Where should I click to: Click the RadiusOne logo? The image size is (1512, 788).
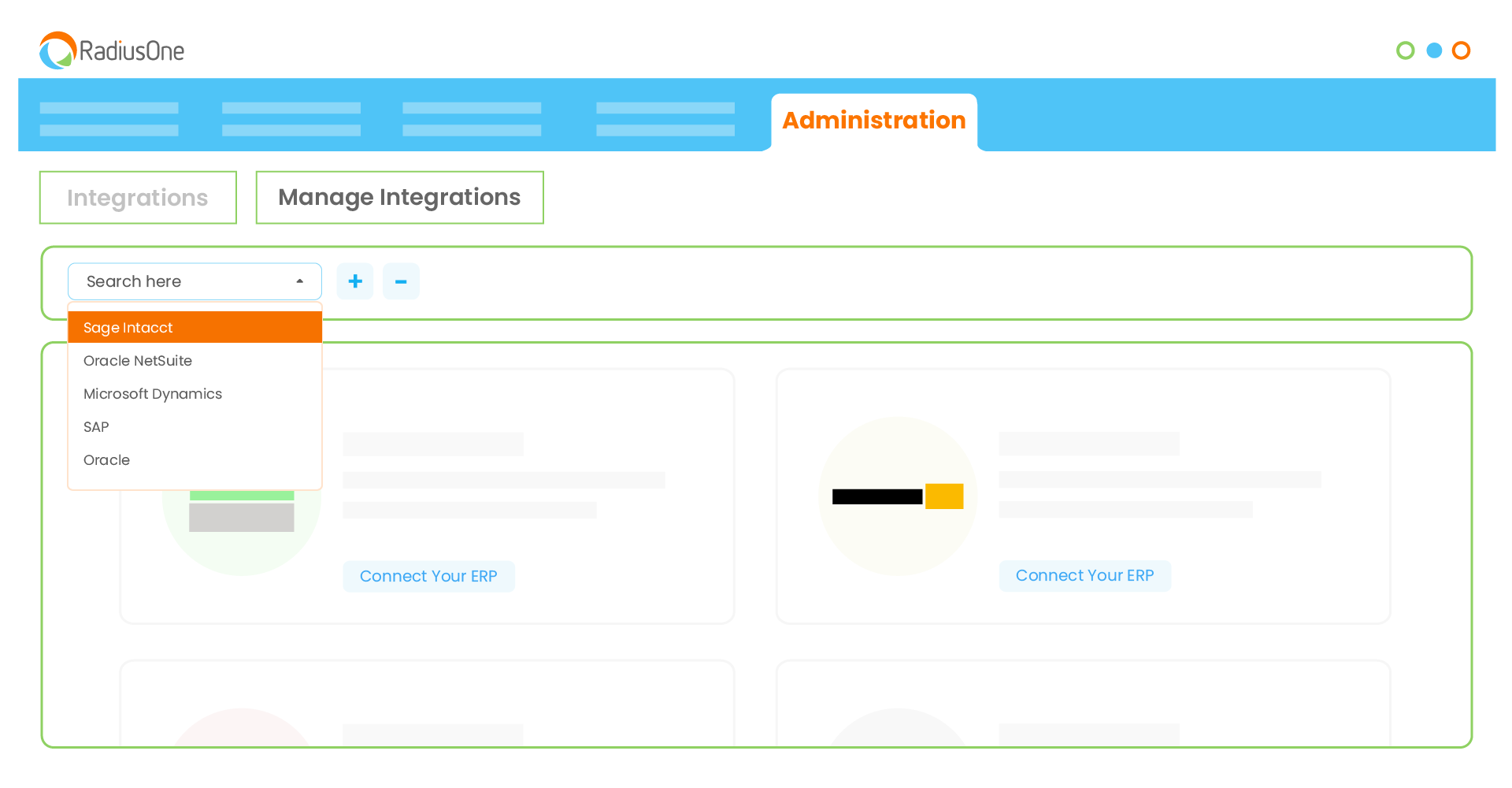point(111,50)
